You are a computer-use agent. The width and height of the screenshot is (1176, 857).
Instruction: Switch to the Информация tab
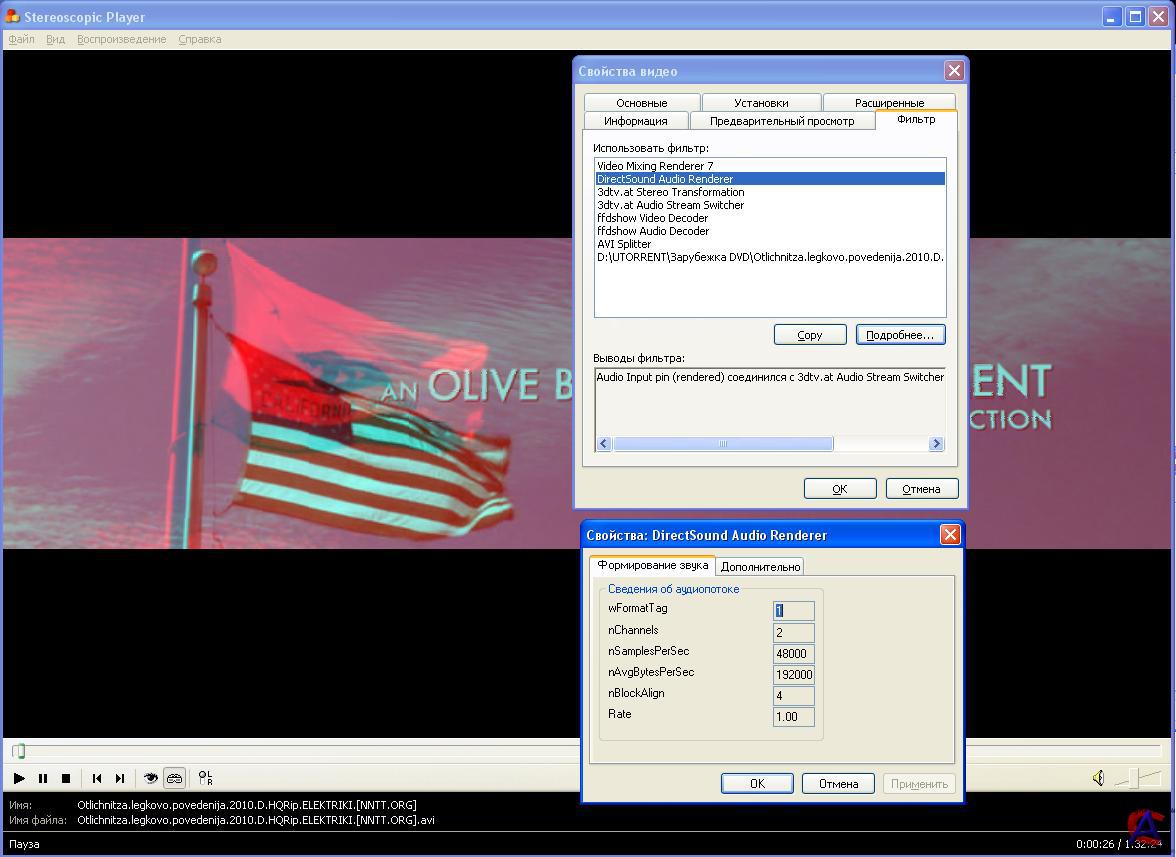click(635, 121)
